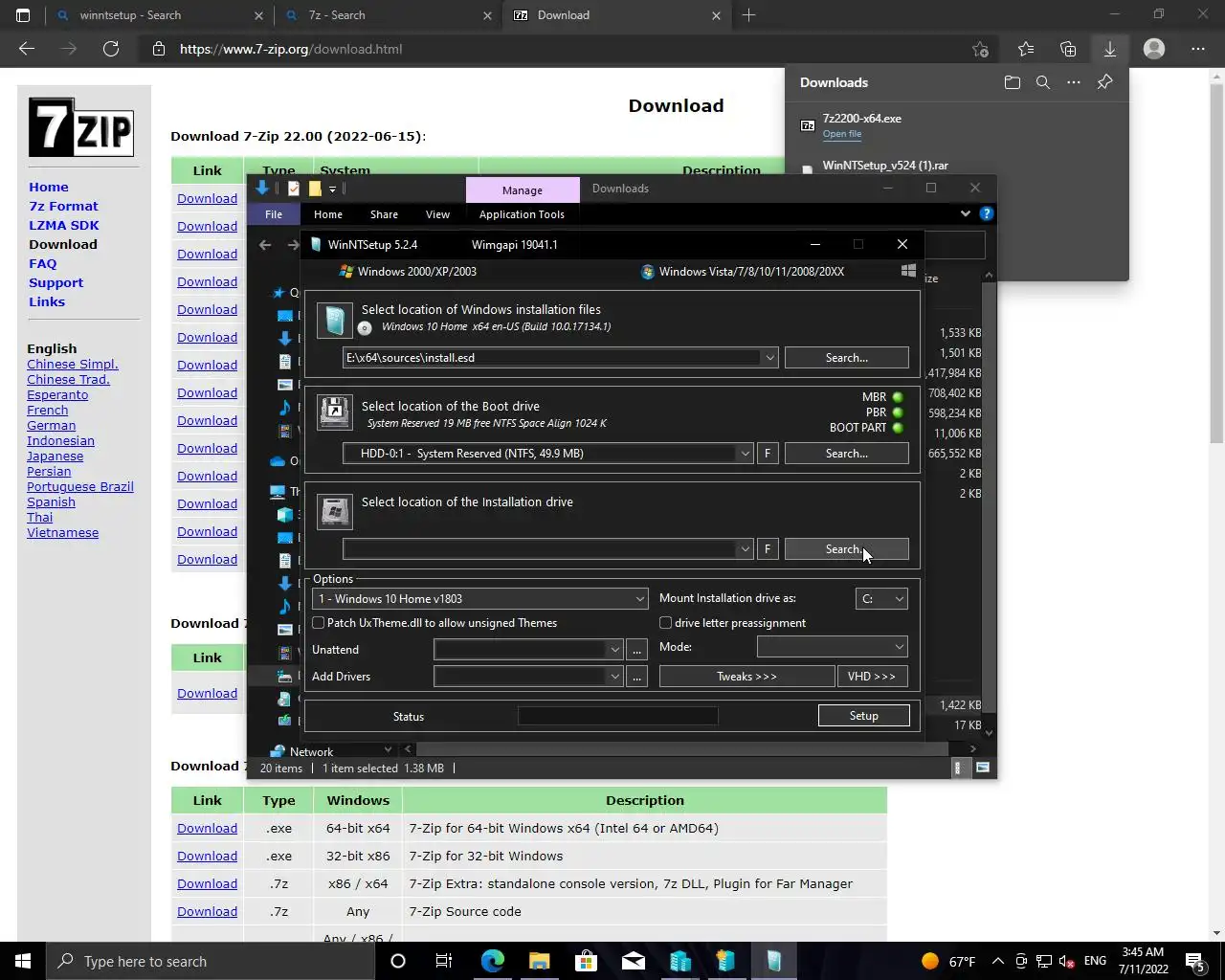The height and width of the screenshot is (980, 1225).
Task: Search for the Installation drive
Action: (846, 549)
